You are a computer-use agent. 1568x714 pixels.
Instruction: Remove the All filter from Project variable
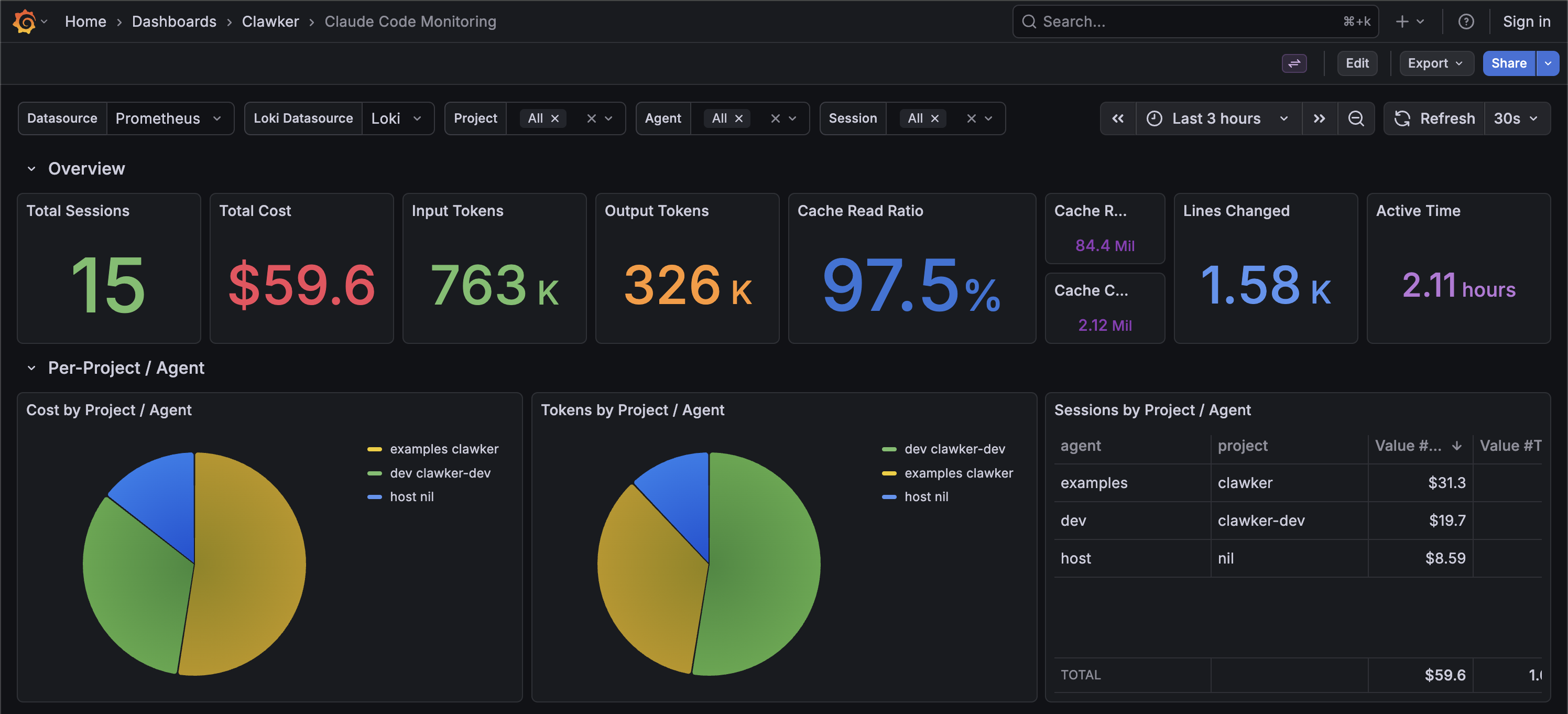pos(554,118)
